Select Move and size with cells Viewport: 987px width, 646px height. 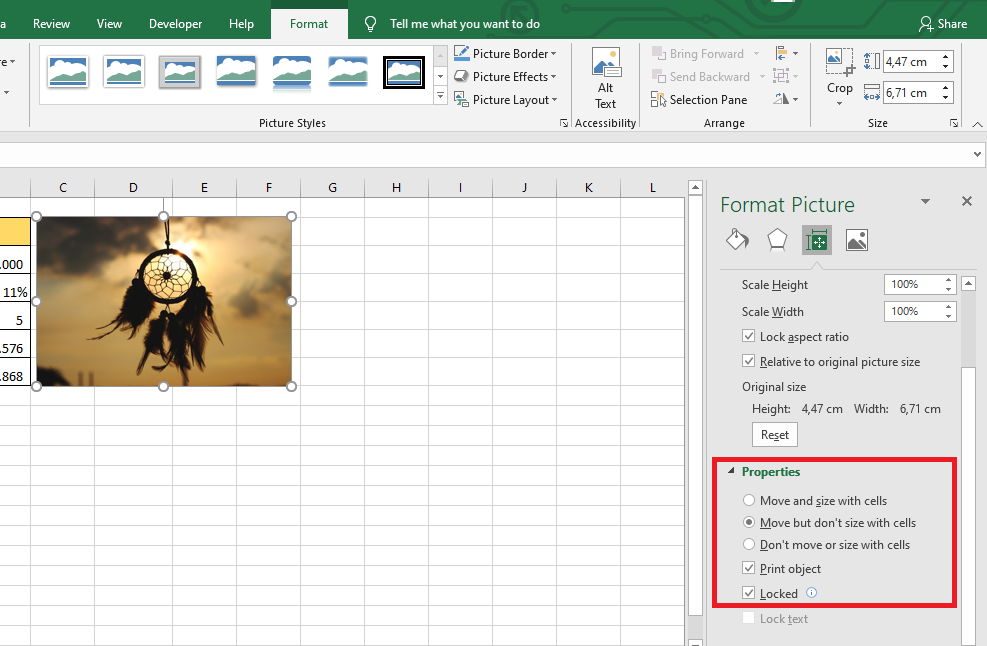[749, 501]
